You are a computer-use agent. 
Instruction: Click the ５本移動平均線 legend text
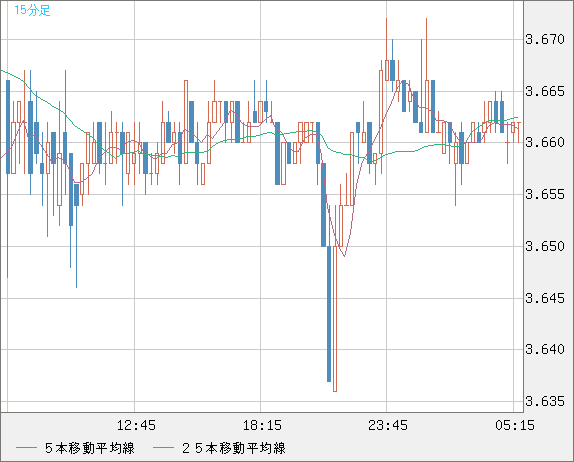tap(90, 448)
